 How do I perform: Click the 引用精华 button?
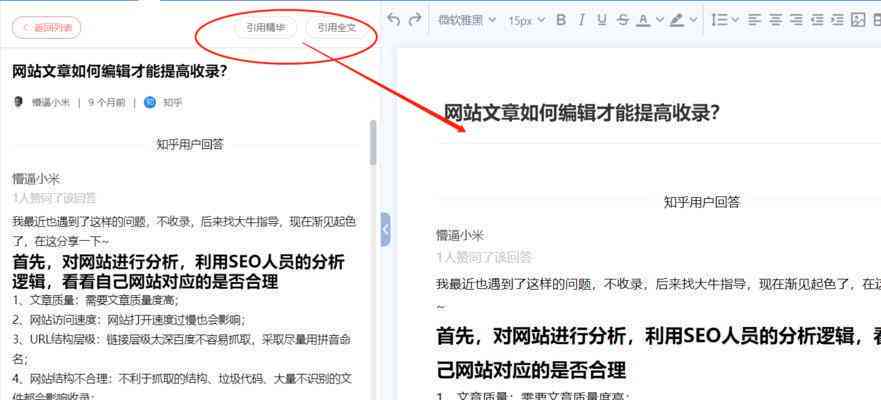(x=266, y=28)
